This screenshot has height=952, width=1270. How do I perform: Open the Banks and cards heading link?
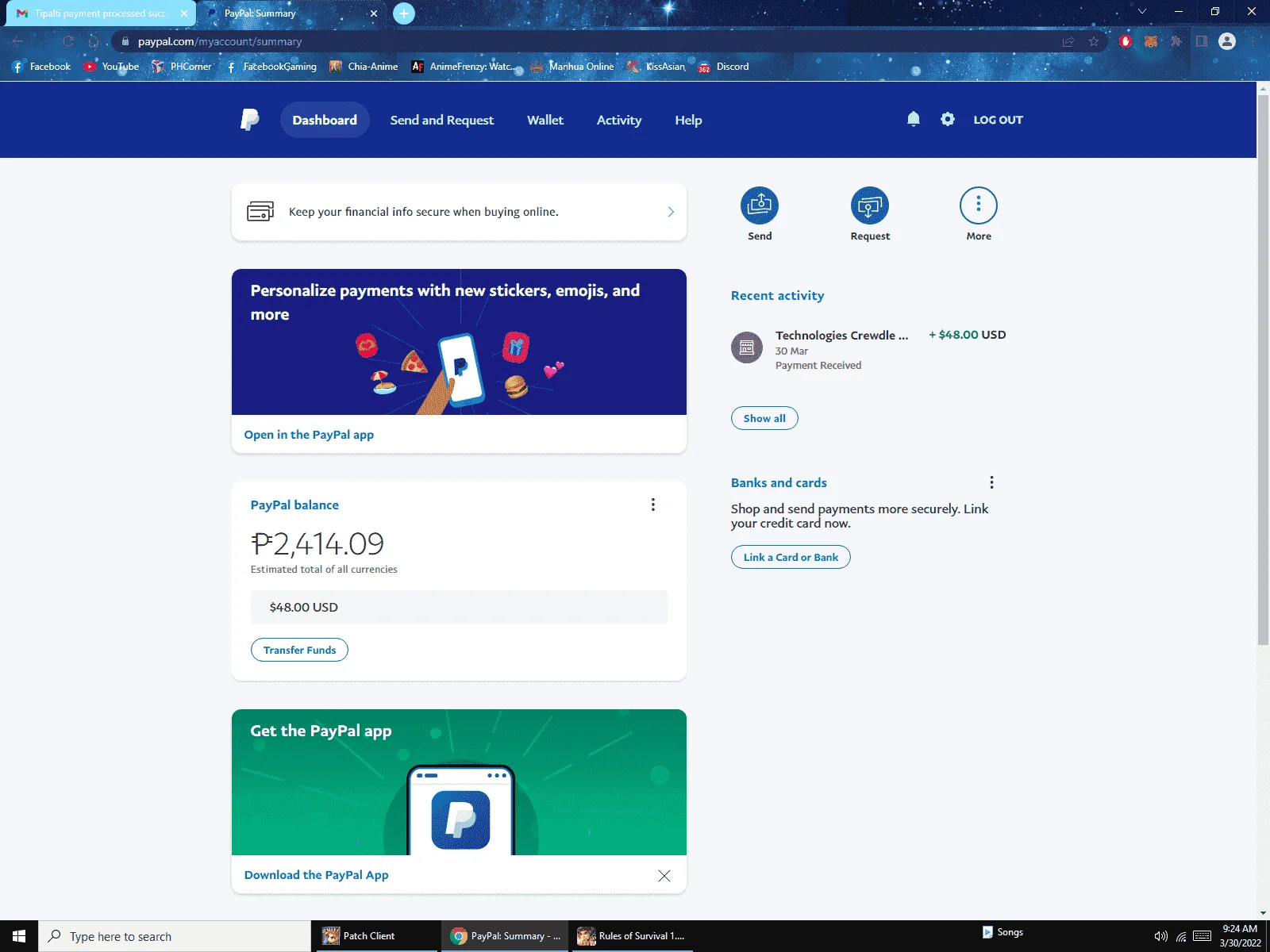point(779,482)
